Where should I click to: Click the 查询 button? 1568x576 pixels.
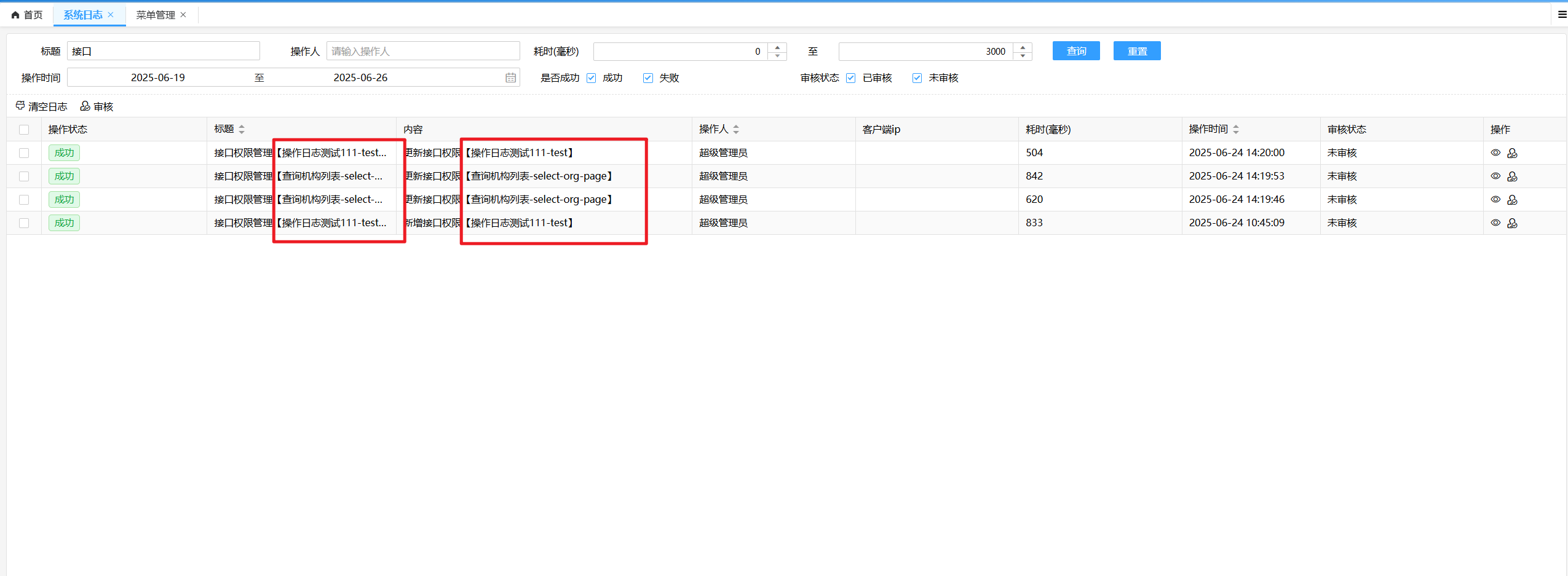1075,51
